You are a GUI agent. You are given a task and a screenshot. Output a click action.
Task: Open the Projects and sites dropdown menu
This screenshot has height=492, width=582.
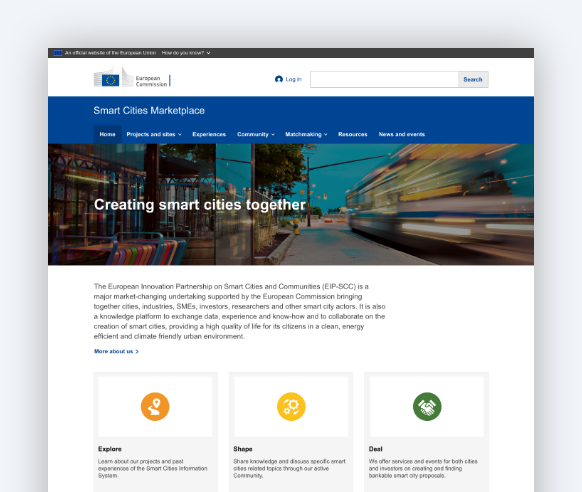tap(154, 134)
